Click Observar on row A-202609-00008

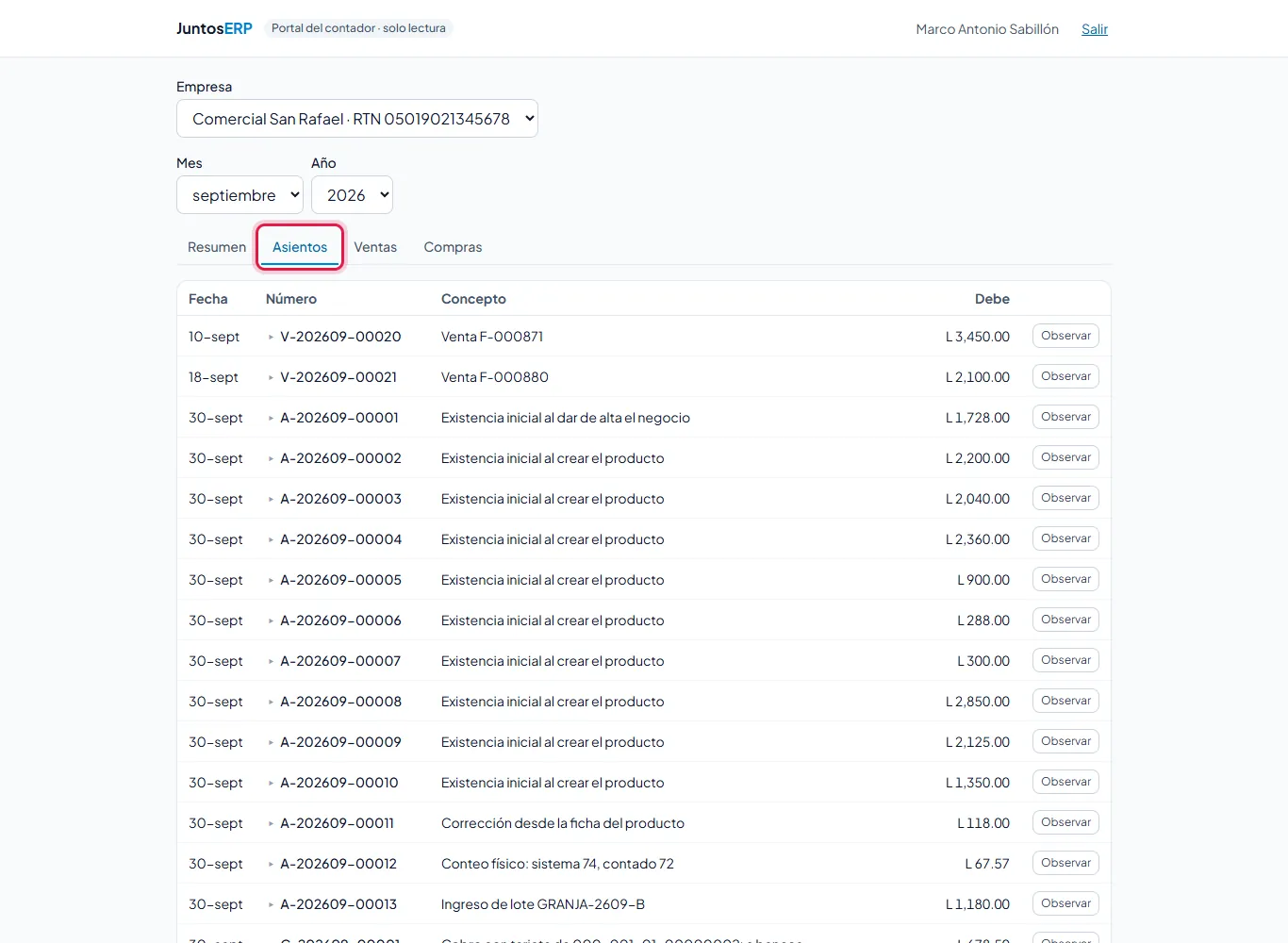[x=1065, y=701]
